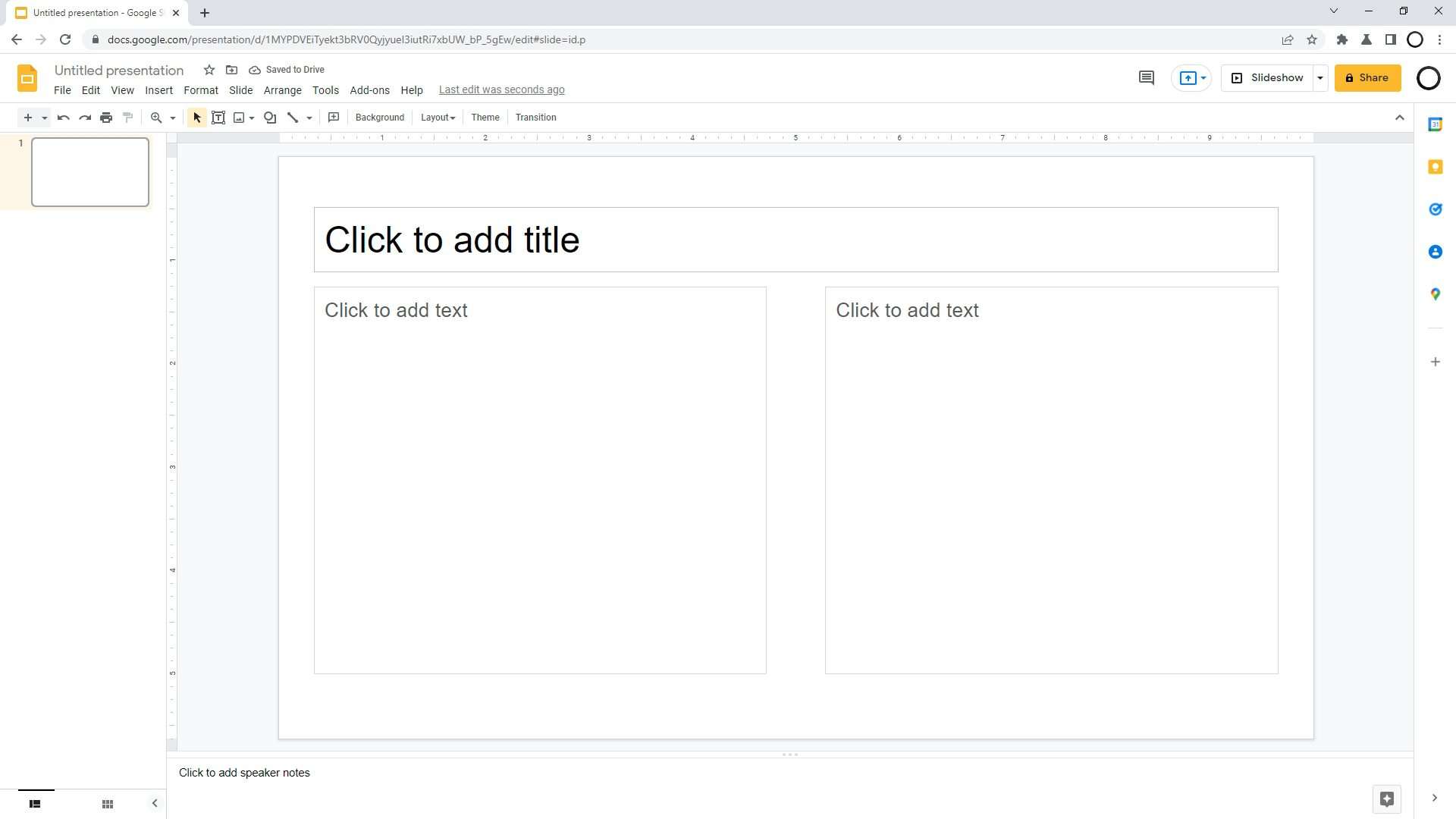Open the Insert image dropdown
The width and height of the screenshot is (1456, 819).
click(x=253, y=118)
